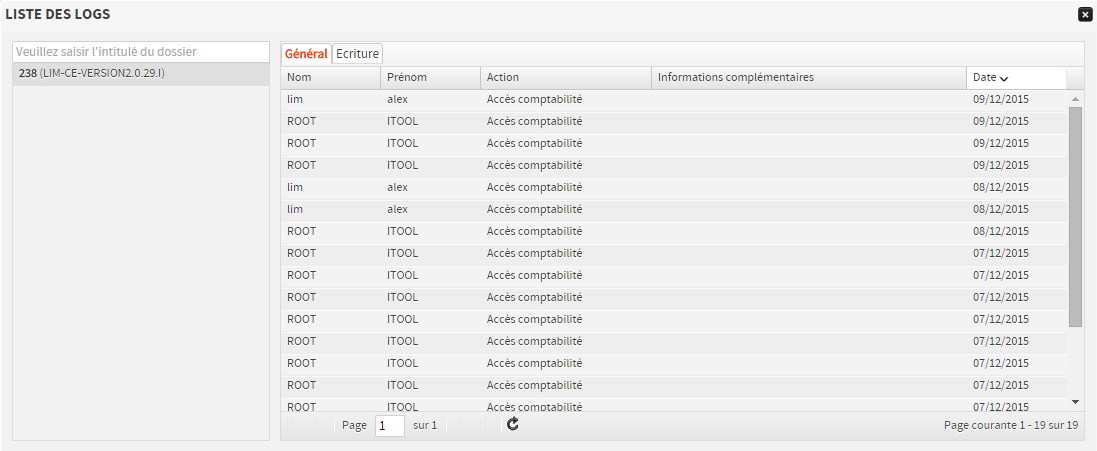Click the Date column header label
The width and height of the screenshot is (1097, 451).
pos(984,78)
